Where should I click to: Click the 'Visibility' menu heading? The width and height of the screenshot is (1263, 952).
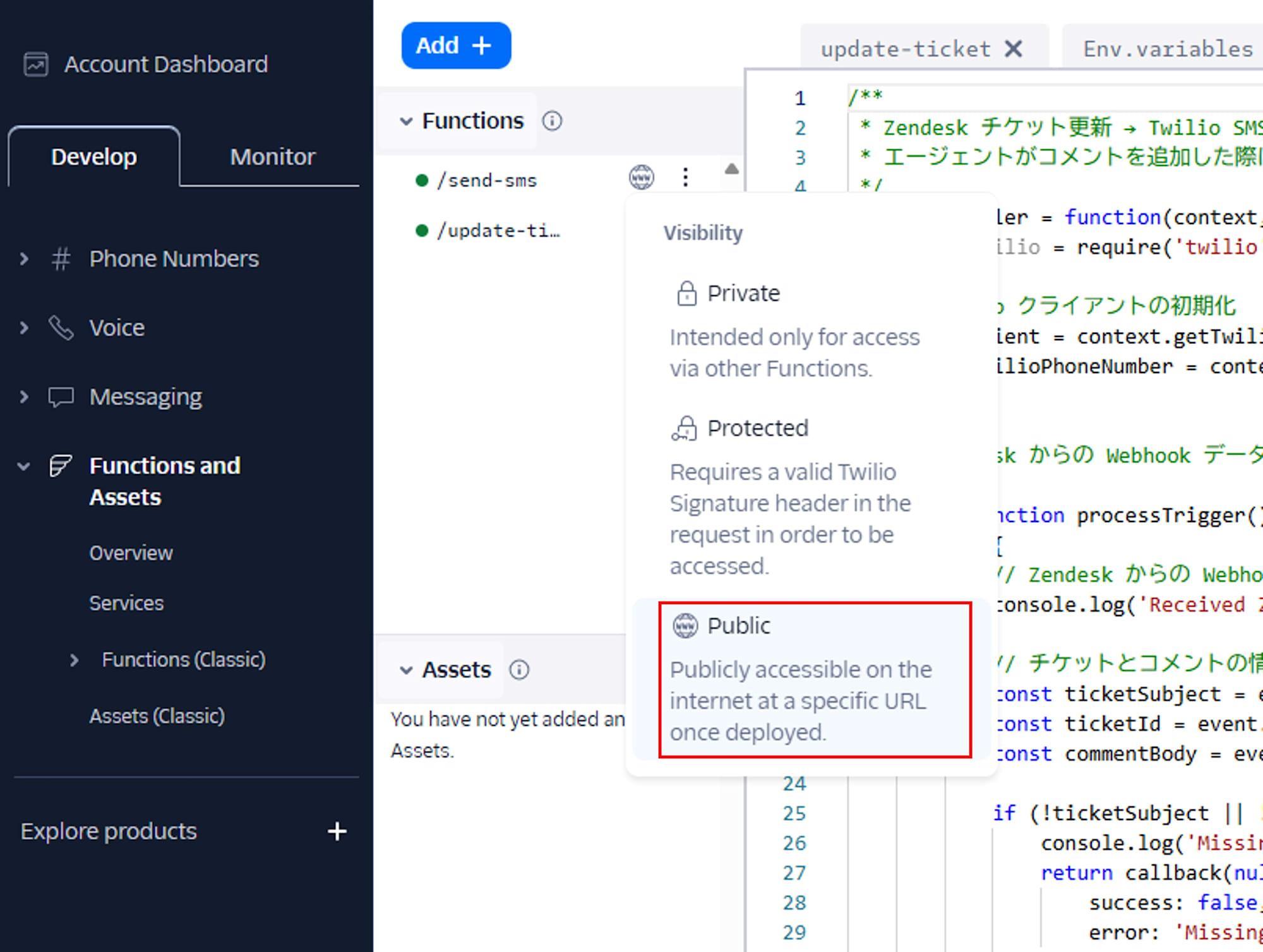point(703,233)
